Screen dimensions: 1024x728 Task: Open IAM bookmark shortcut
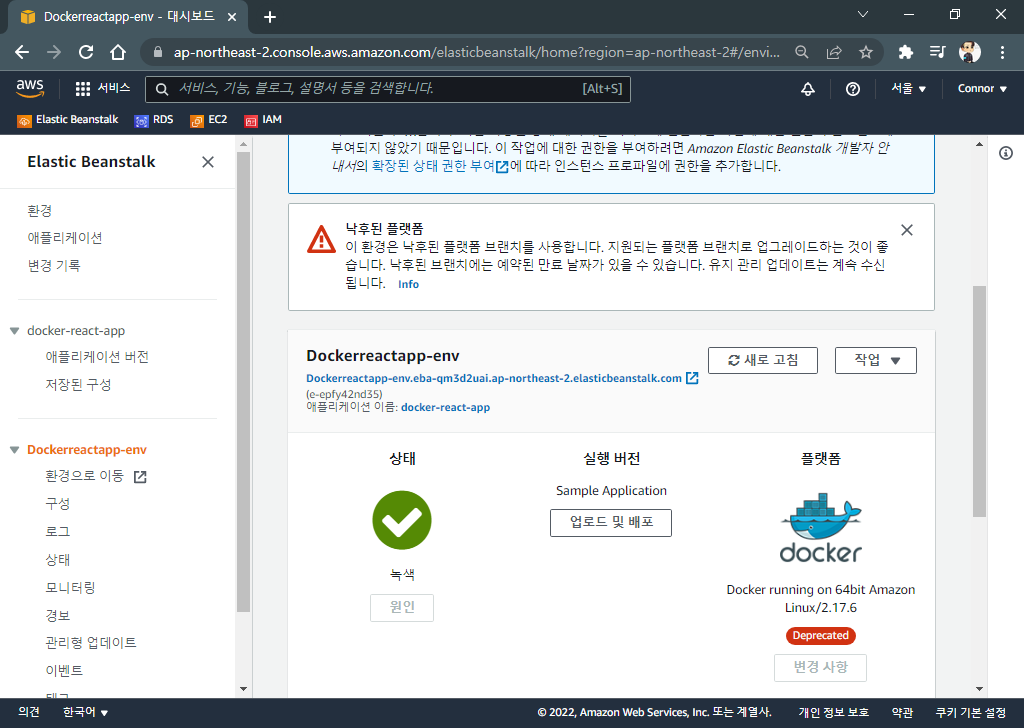(263, 119)
